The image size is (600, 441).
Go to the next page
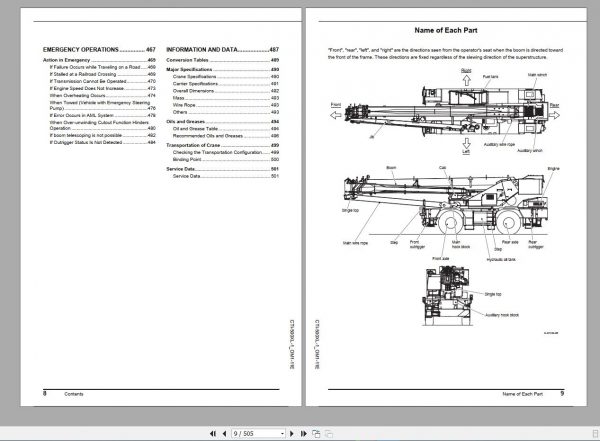coord(292,433)
